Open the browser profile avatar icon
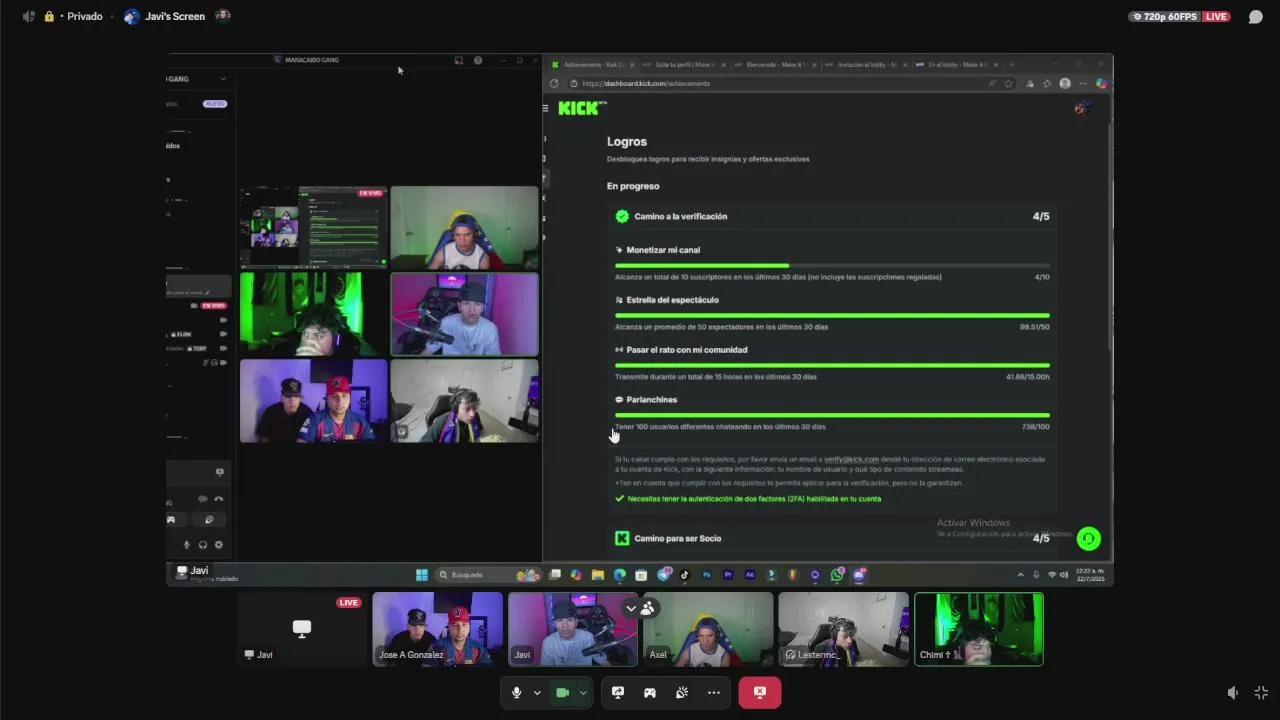This screenshot has width=1280, height=720. (1065, 84)
